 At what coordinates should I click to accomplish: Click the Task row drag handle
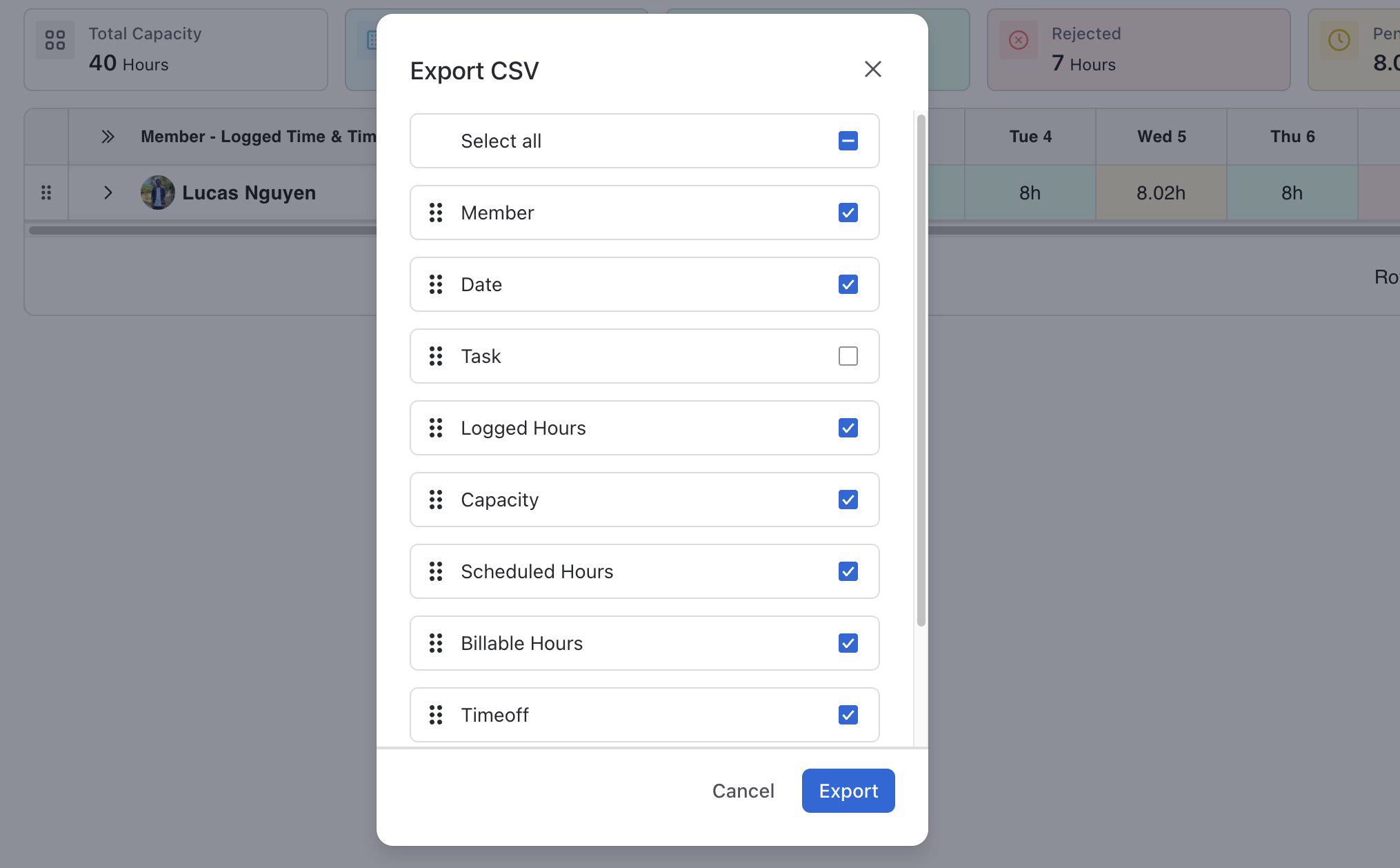point(436,356)
